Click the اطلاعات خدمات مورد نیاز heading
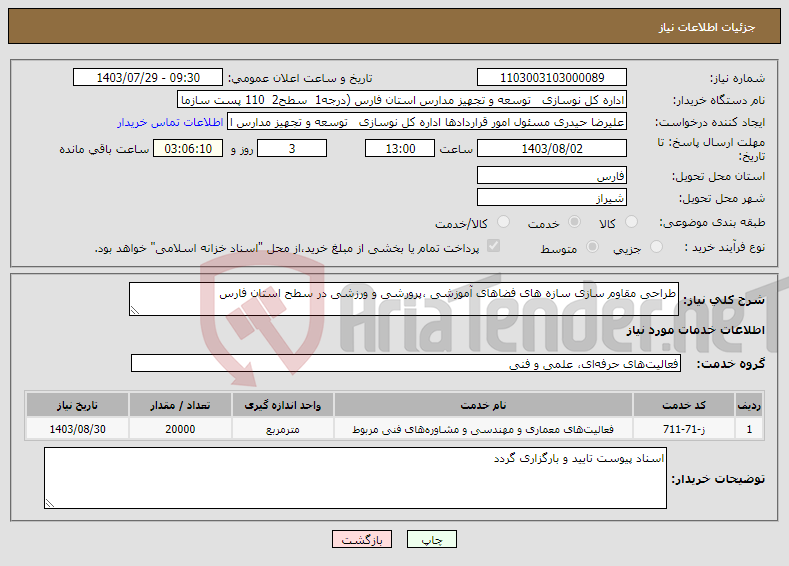 click(695, 330)
